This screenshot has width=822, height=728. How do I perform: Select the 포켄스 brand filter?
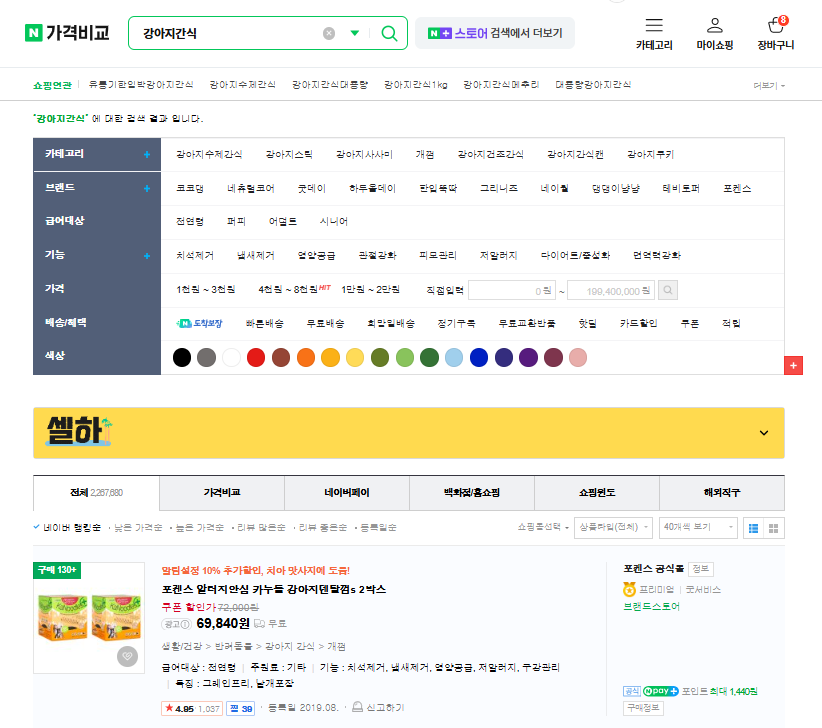[x=737, y=188]
